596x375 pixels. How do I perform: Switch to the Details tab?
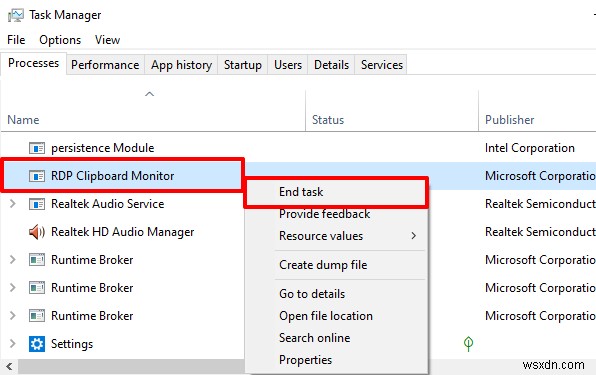[331, 65]
